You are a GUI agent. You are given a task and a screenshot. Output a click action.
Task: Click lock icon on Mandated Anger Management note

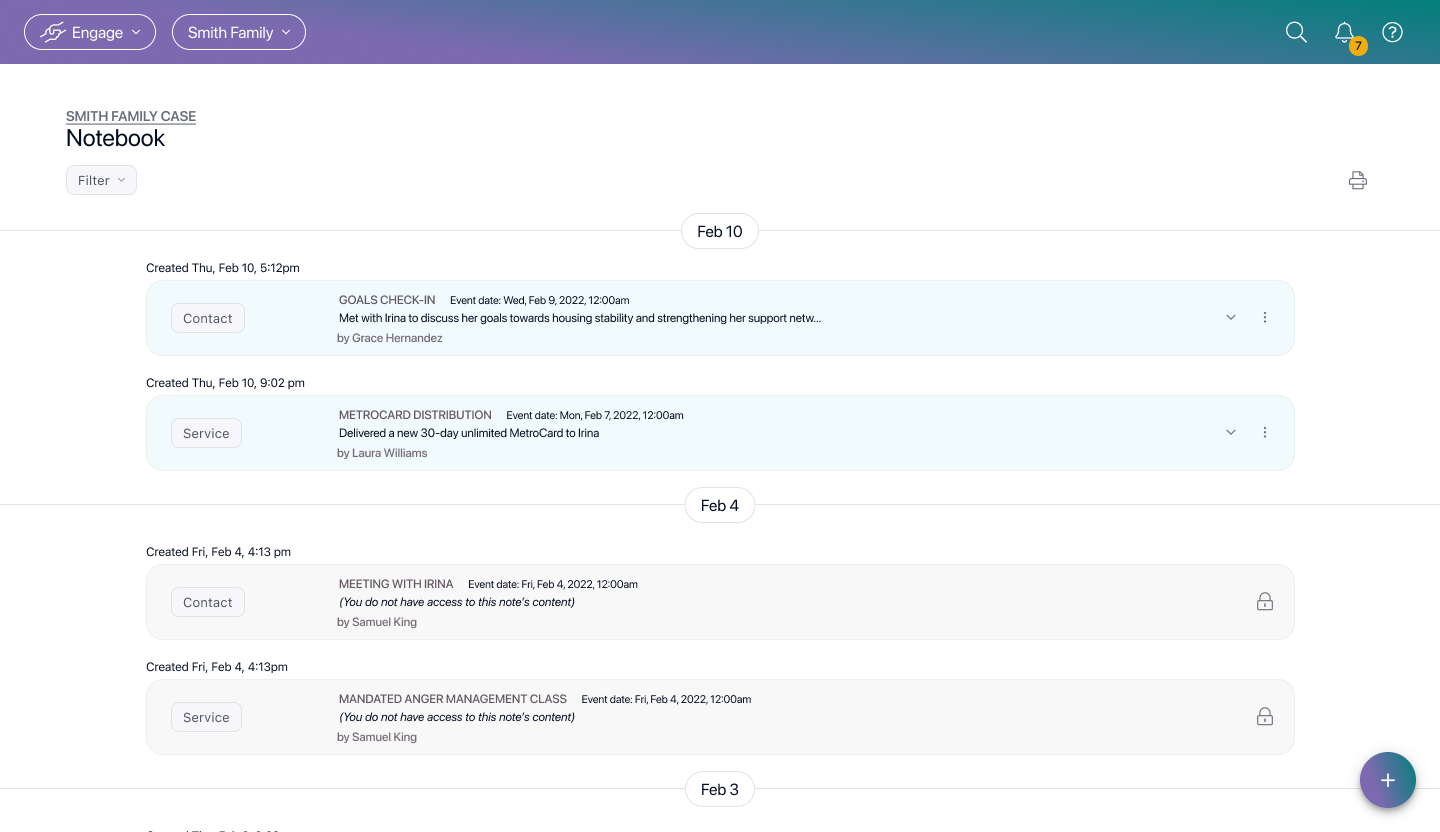click(1265, 717)
